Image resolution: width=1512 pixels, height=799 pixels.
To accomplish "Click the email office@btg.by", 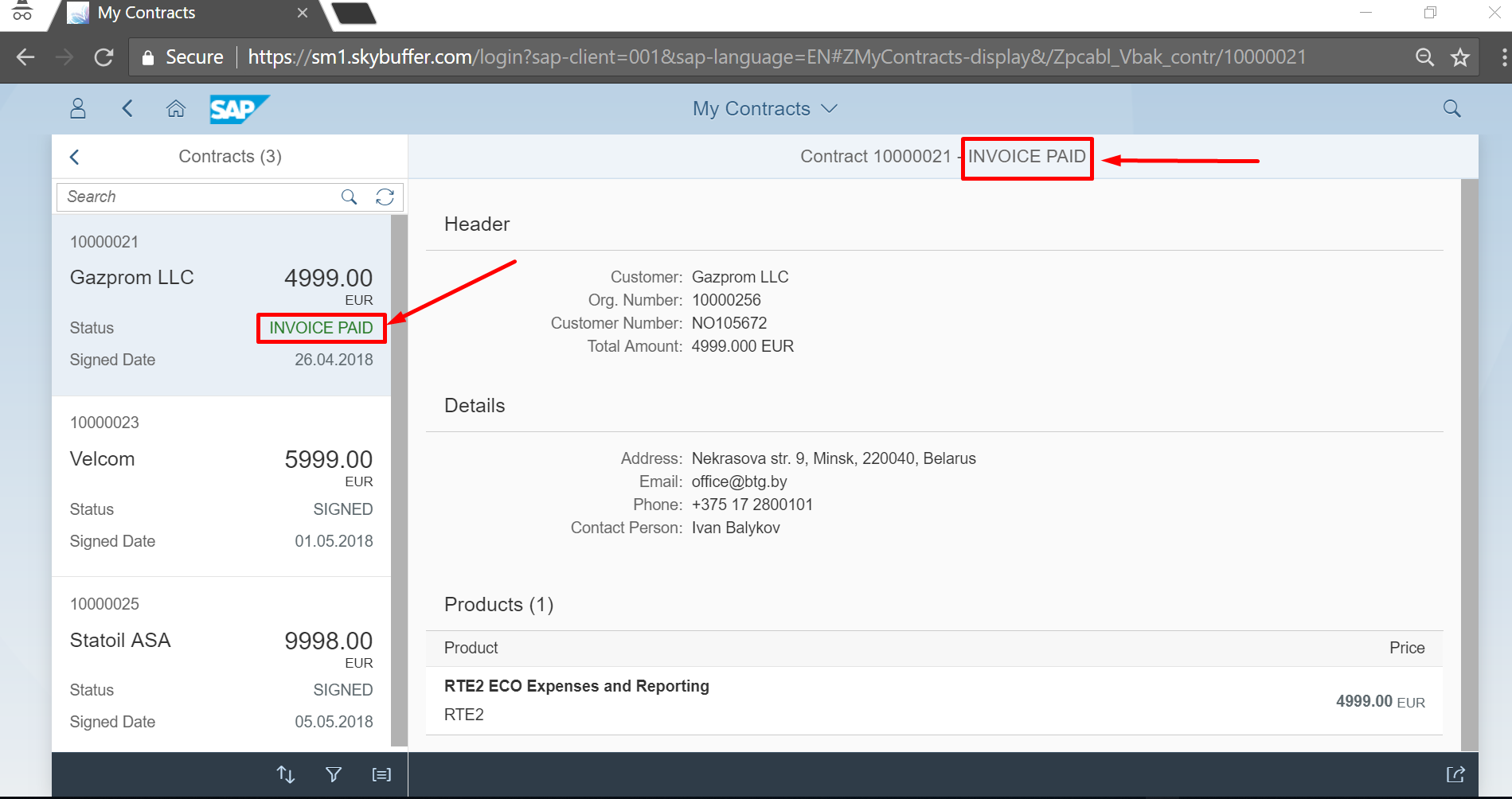I will point(739,481).
